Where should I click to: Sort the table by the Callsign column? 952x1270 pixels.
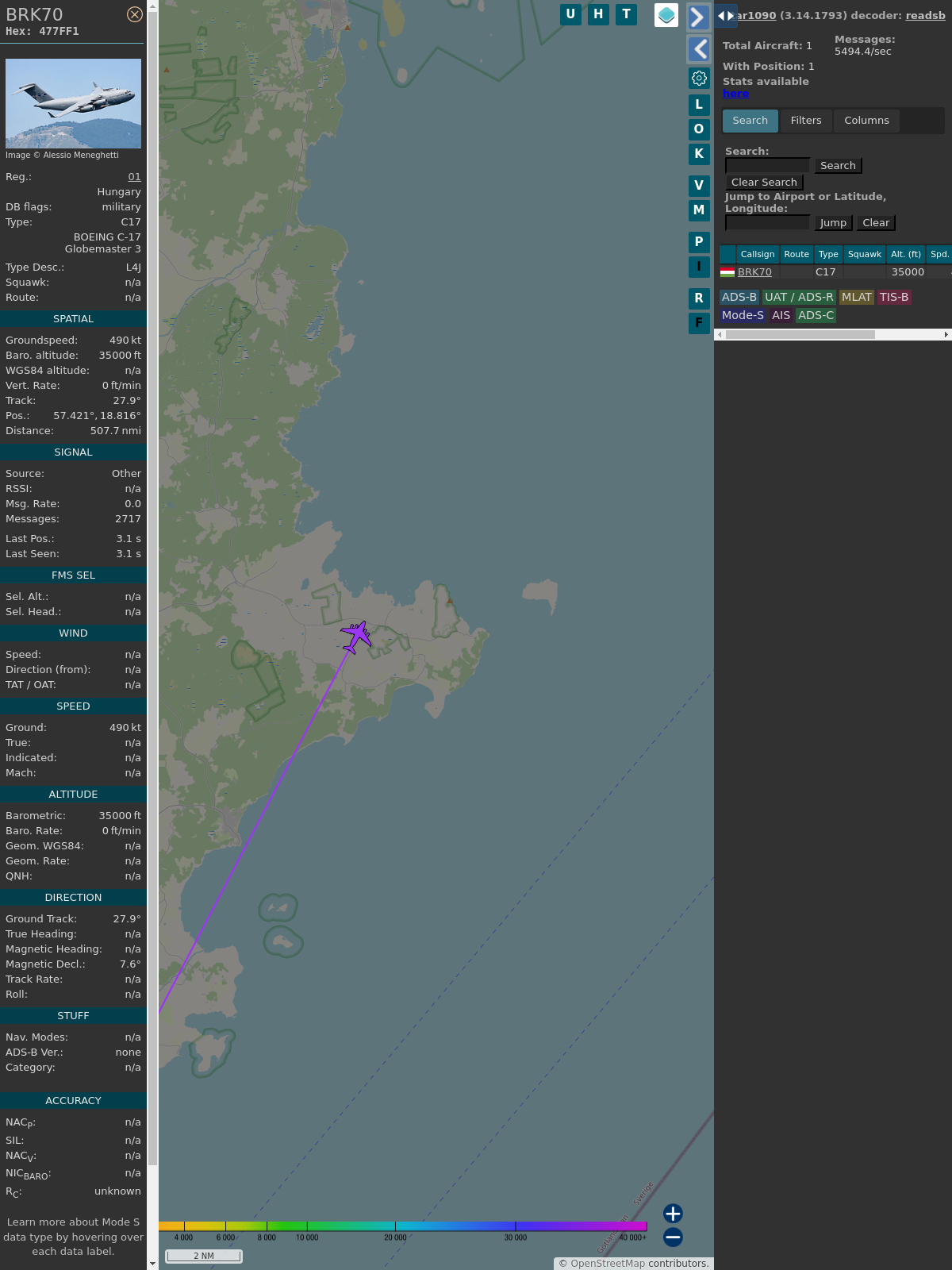coord(757,254)
